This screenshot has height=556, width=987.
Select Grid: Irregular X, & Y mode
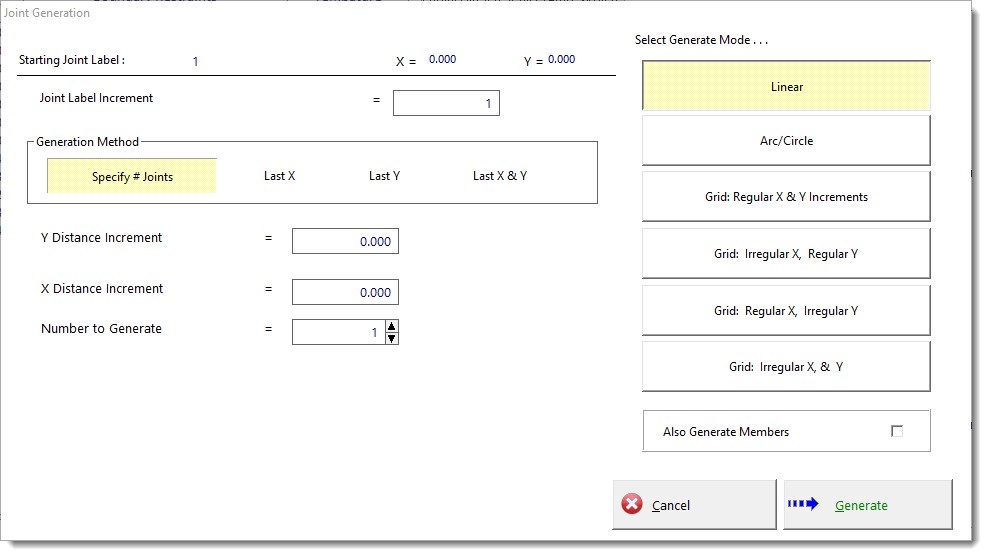tap(786, 367)
